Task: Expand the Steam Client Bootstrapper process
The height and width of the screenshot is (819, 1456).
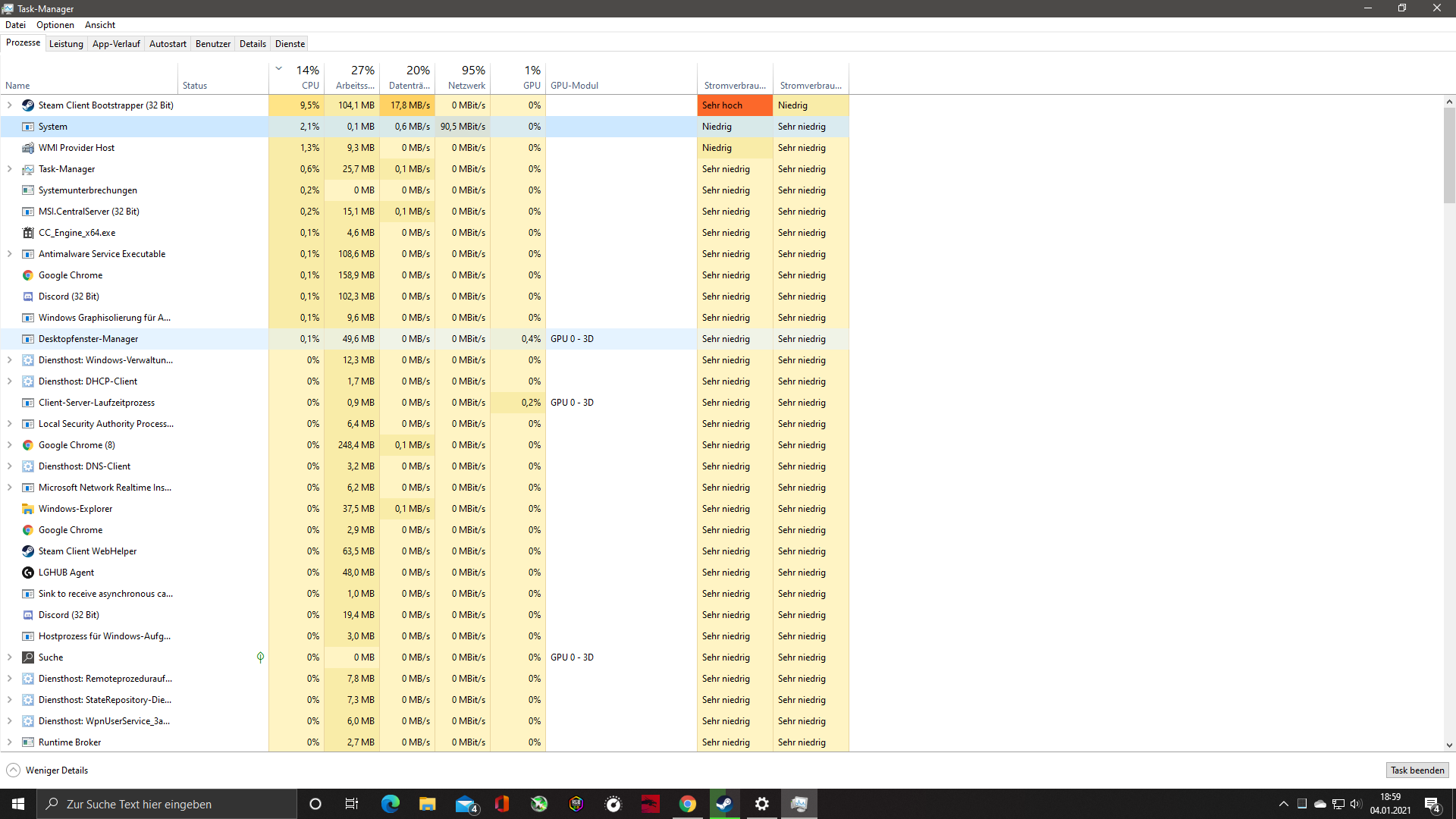Action: [x=8, y=105]
